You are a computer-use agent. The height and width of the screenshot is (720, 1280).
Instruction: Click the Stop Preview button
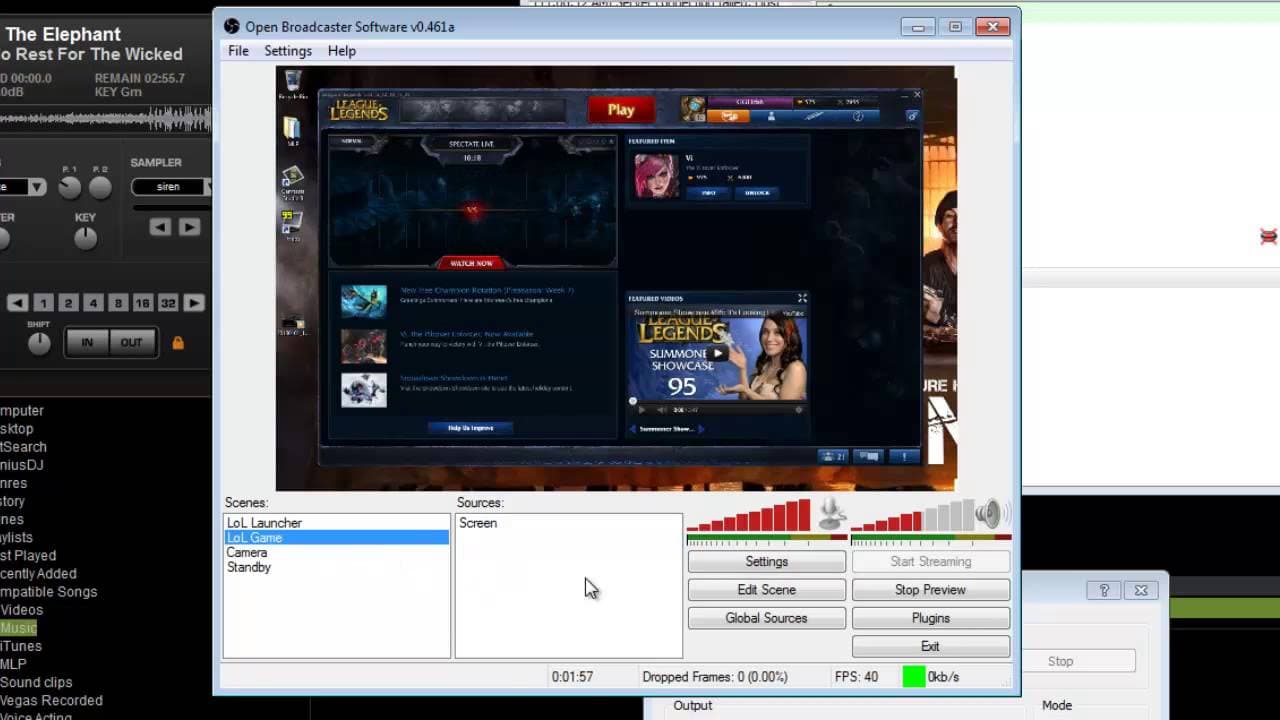930,590
